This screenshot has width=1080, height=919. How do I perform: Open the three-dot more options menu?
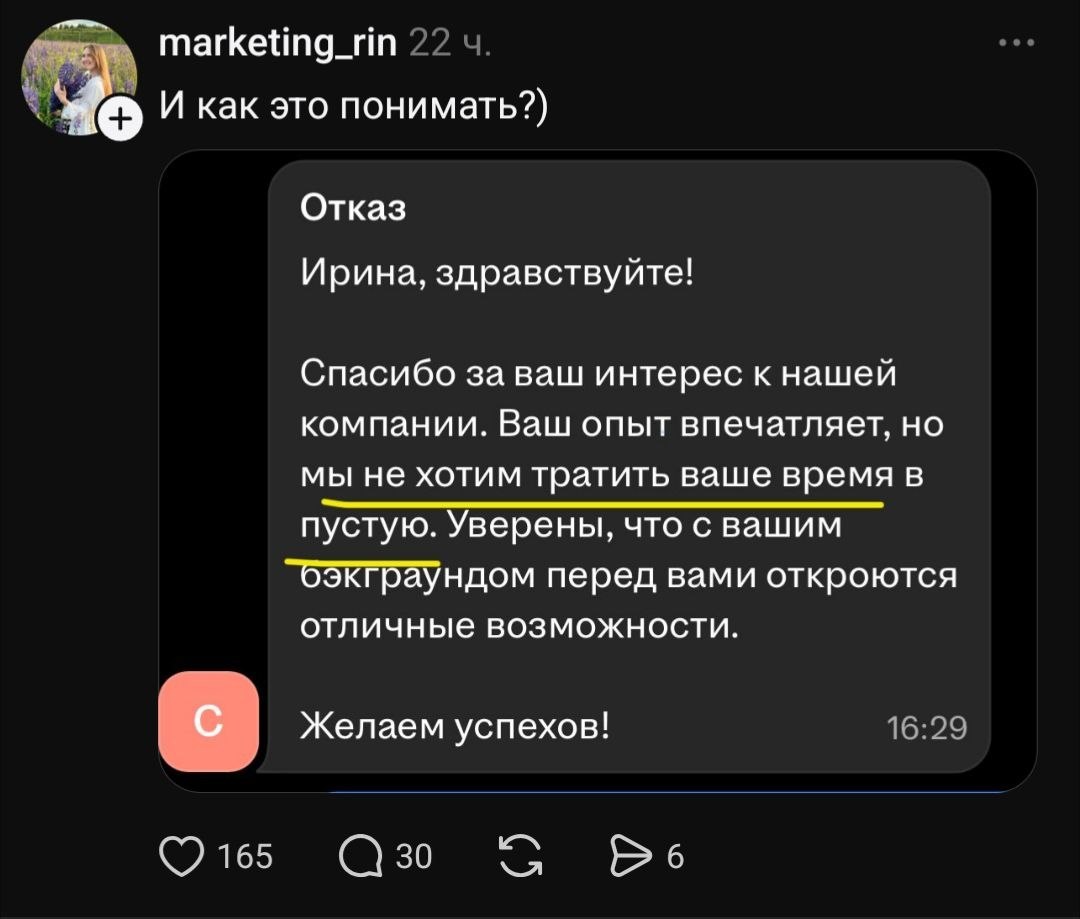coord(1016,43)
